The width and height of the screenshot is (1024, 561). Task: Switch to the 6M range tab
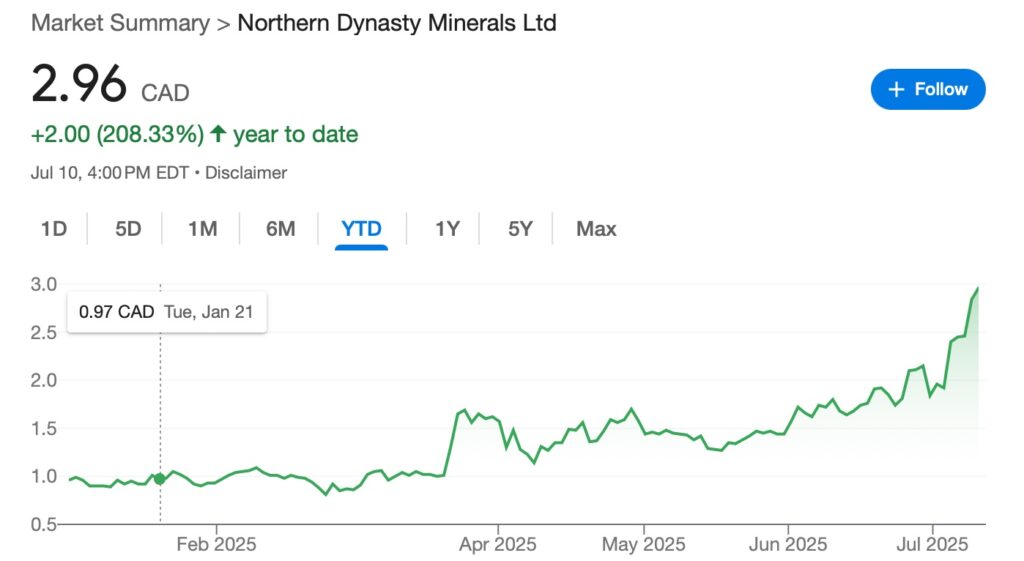(x=280, y=229)
